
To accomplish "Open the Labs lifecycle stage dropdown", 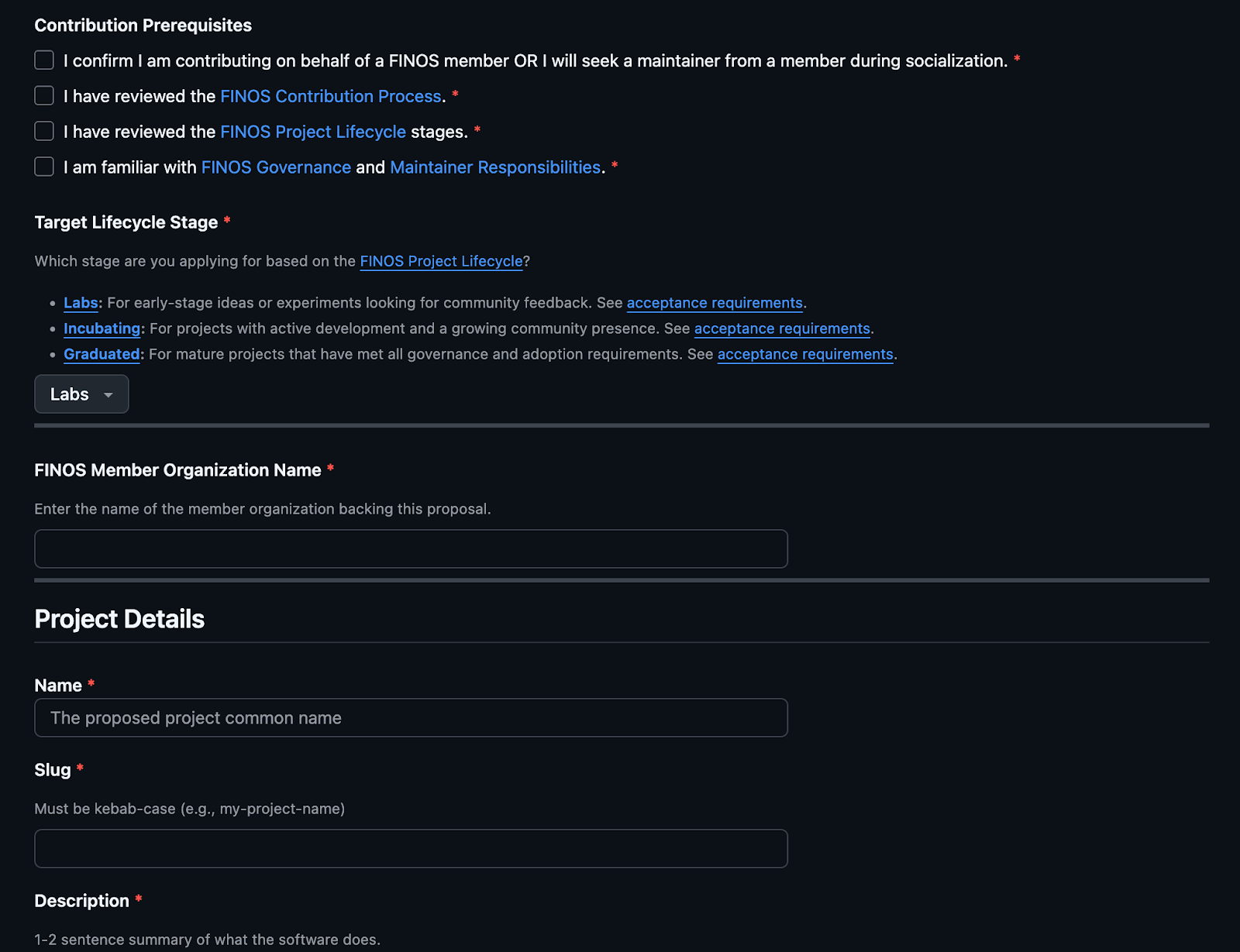I will point(81,394).
